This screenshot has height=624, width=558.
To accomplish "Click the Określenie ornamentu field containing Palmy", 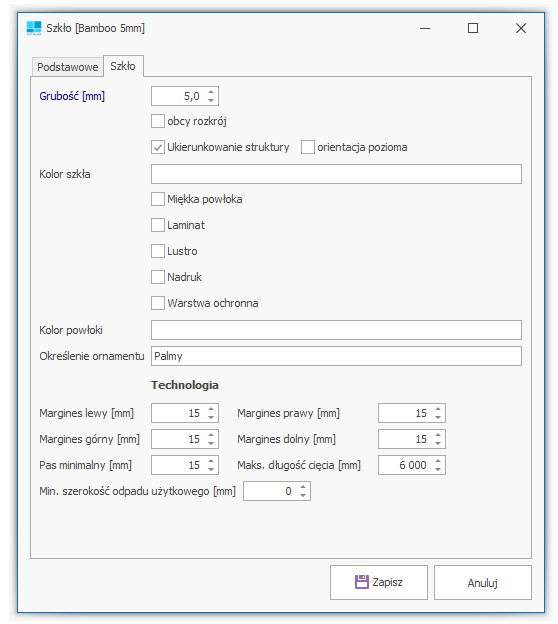I will pyautogui.click(x=336, y=356).
